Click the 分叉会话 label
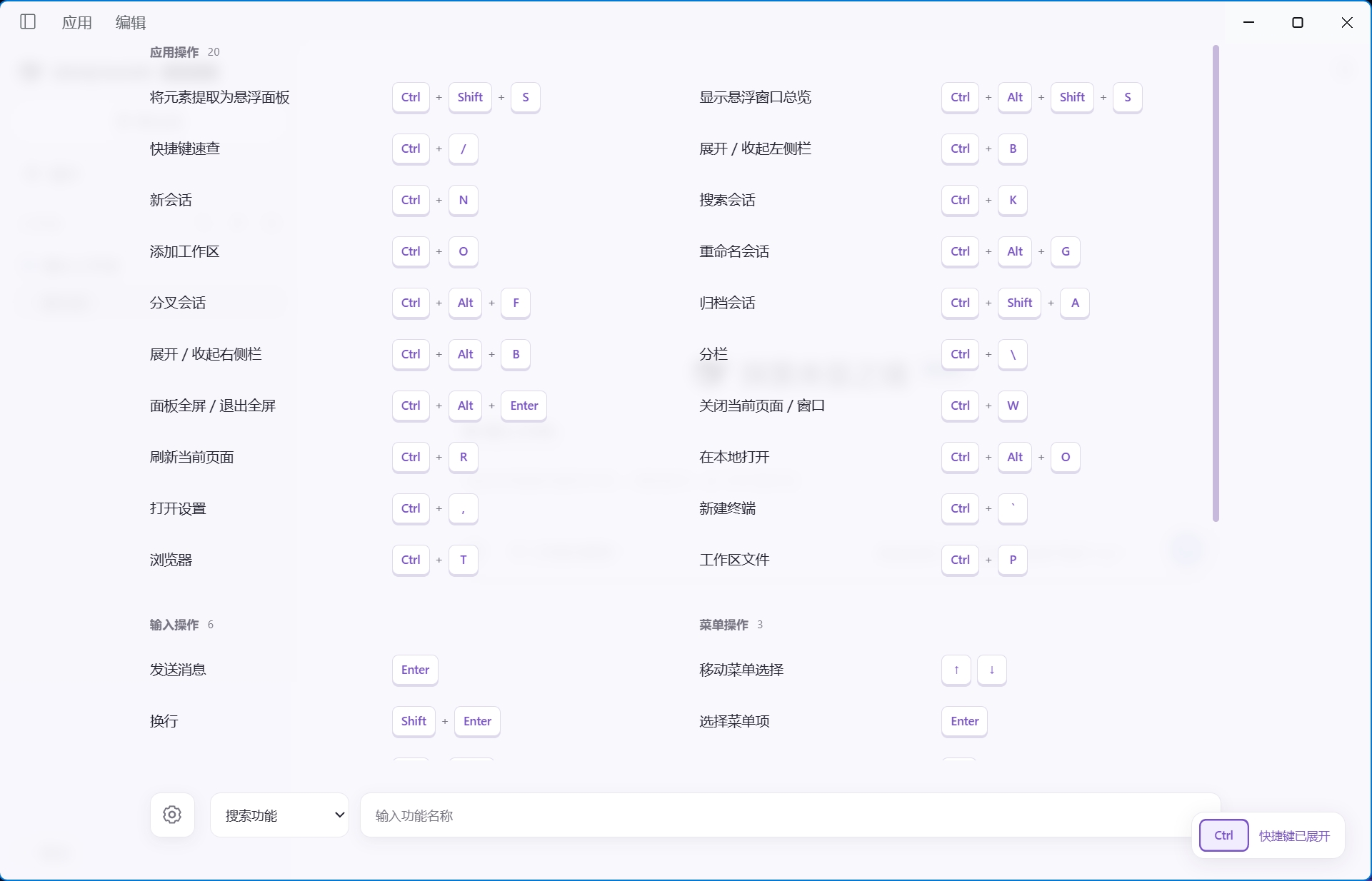 click(178, 303)
